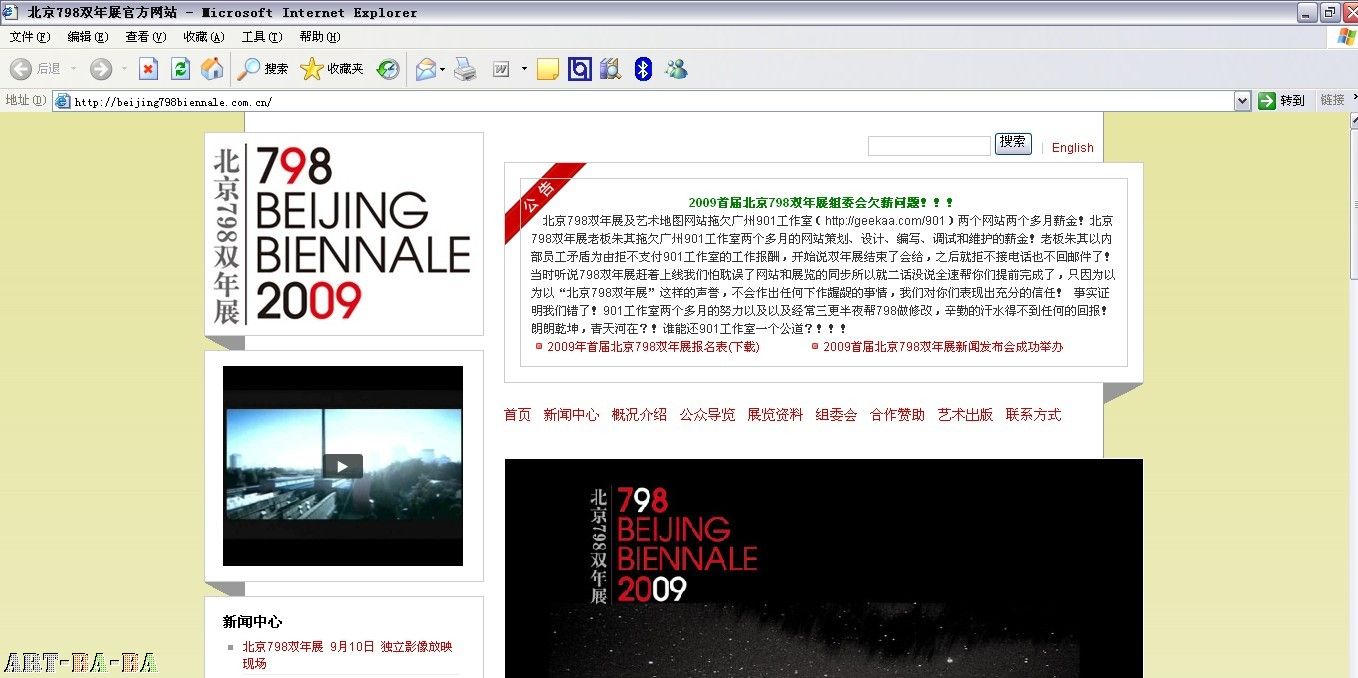
Task: Expand the address bar URL dropdown
Action: (x=1242, y=101)
